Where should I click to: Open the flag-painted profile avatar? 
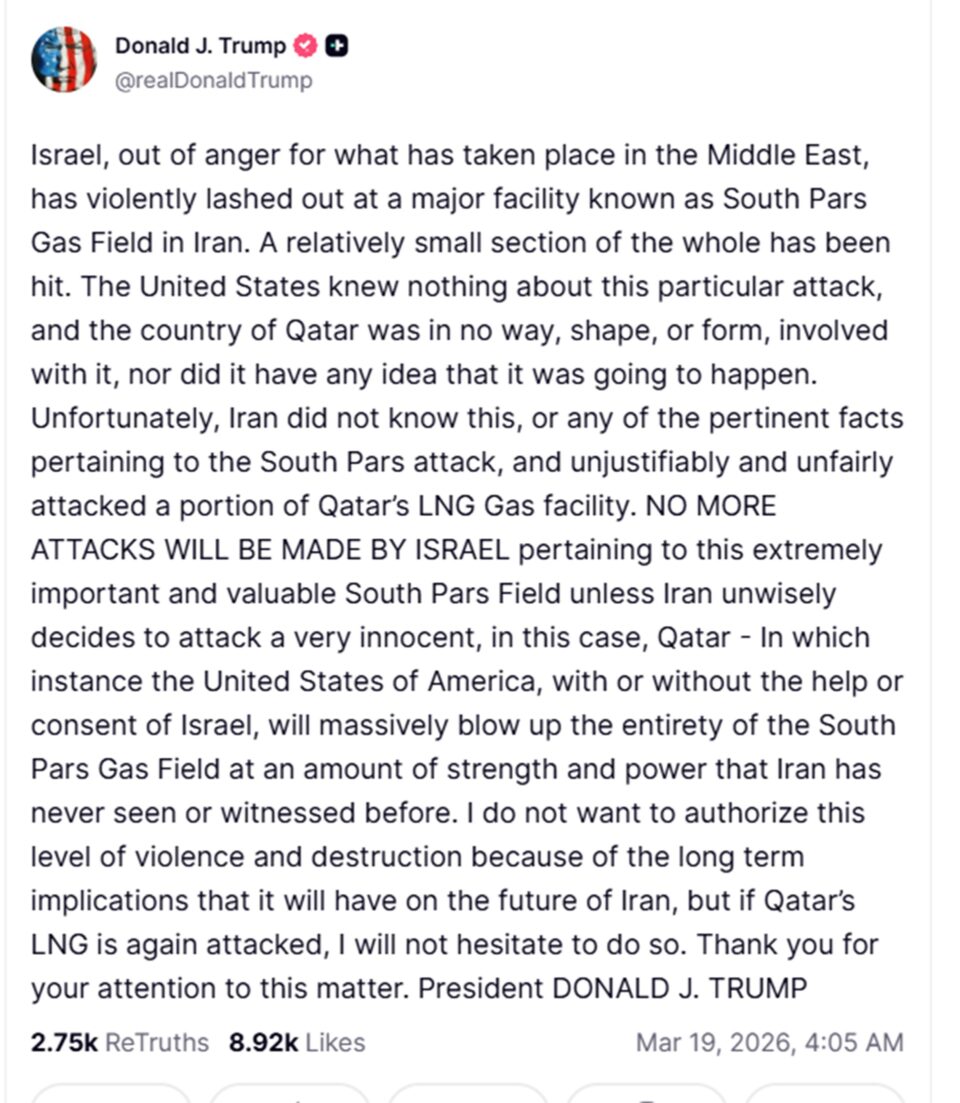[64, 60]
